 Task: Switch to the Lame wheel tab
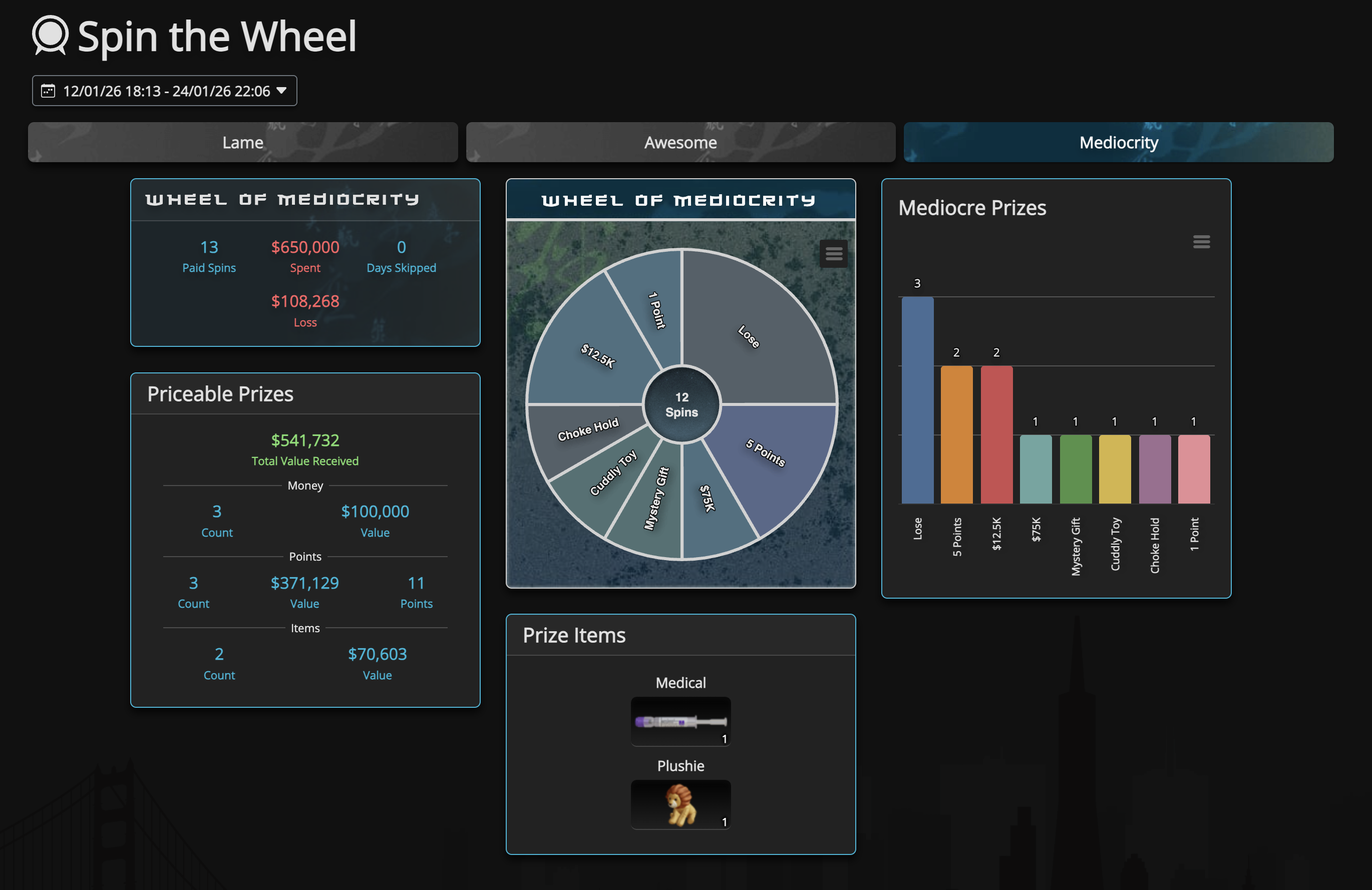click(x=243, y=142)
